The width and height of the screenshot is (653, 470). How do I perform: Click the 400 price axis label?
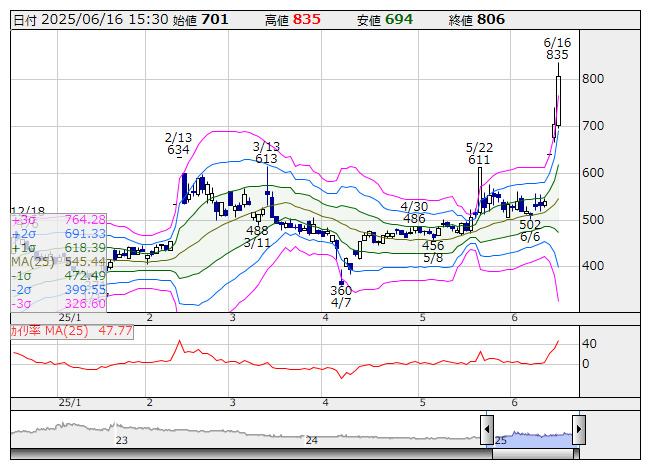pyautogui.click(x=593, y=266)
